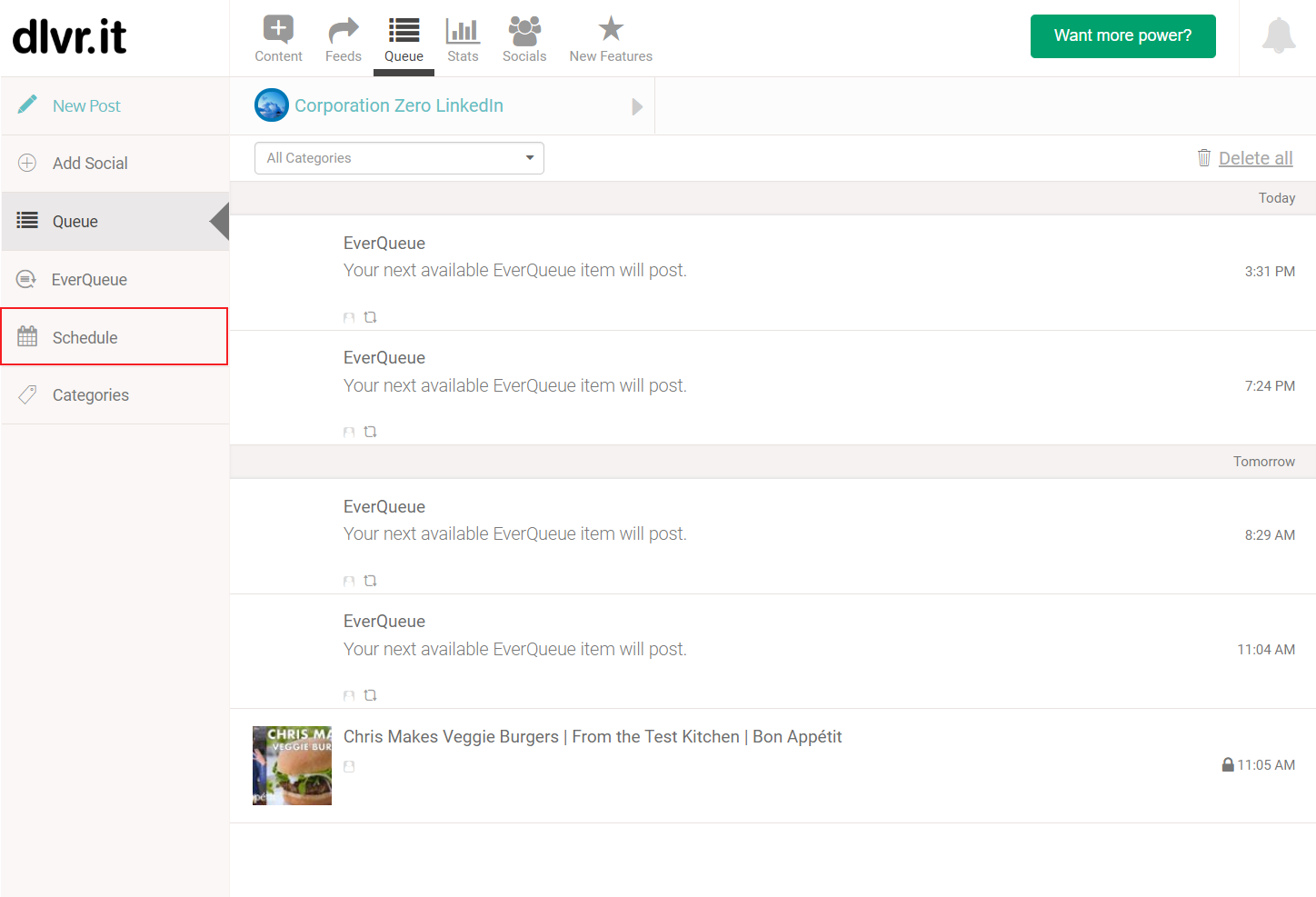The image size is (1316, 897).
Task: Open Add Social in sidebar
Action: click(115, 164)
